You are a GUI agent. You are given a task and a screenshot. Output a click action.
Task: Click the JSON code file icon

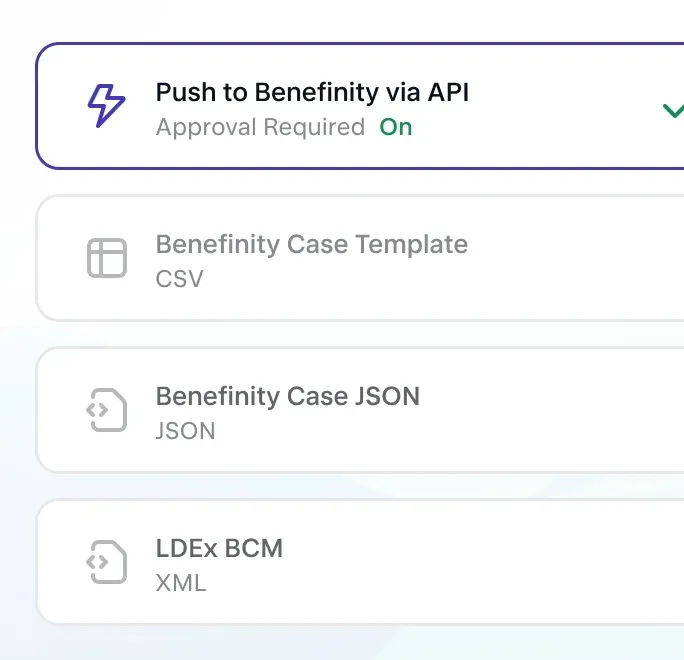click(x=107, y=410)
